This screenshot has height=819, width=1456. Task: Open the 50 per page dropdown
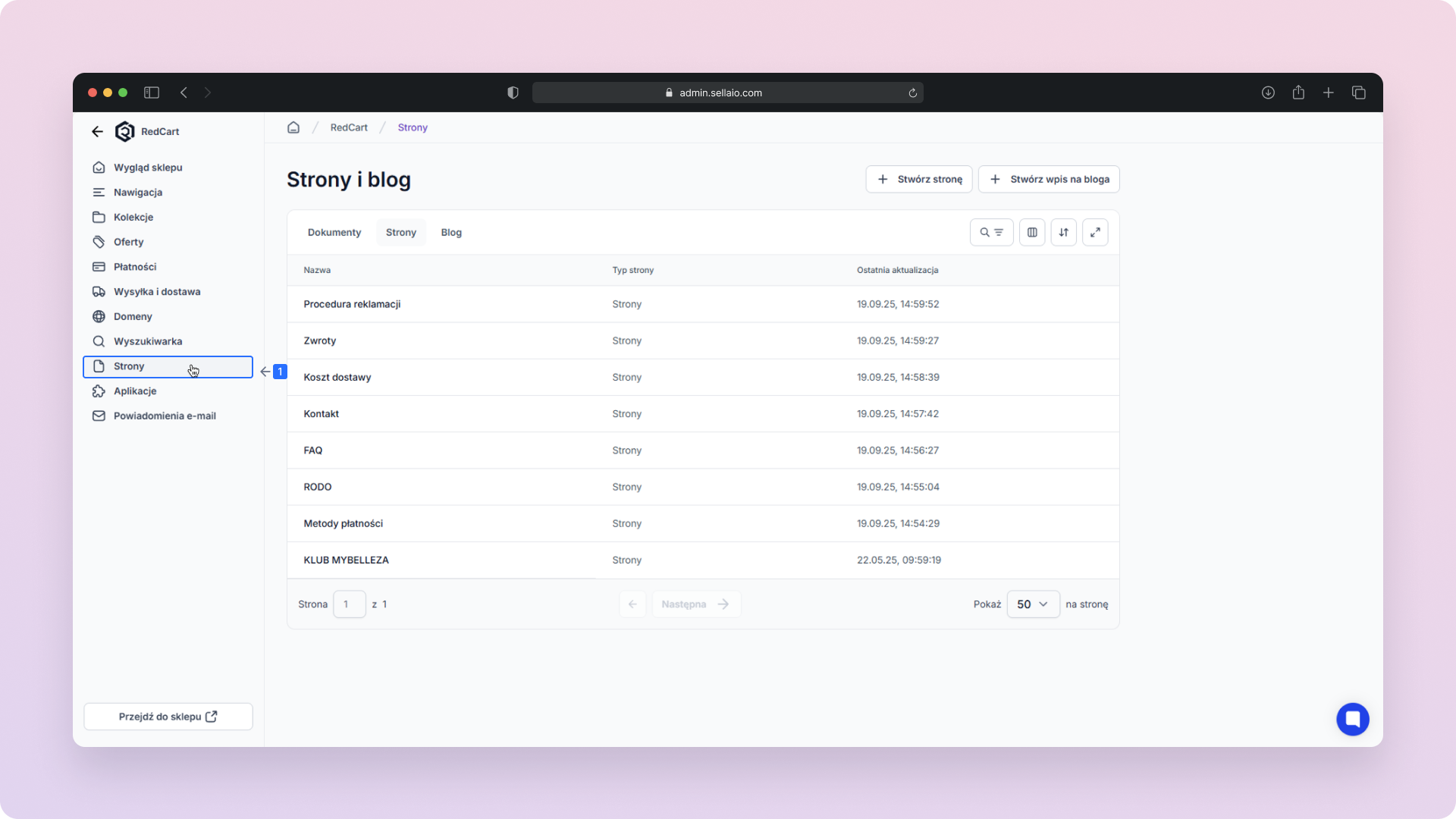point(1032,604)
